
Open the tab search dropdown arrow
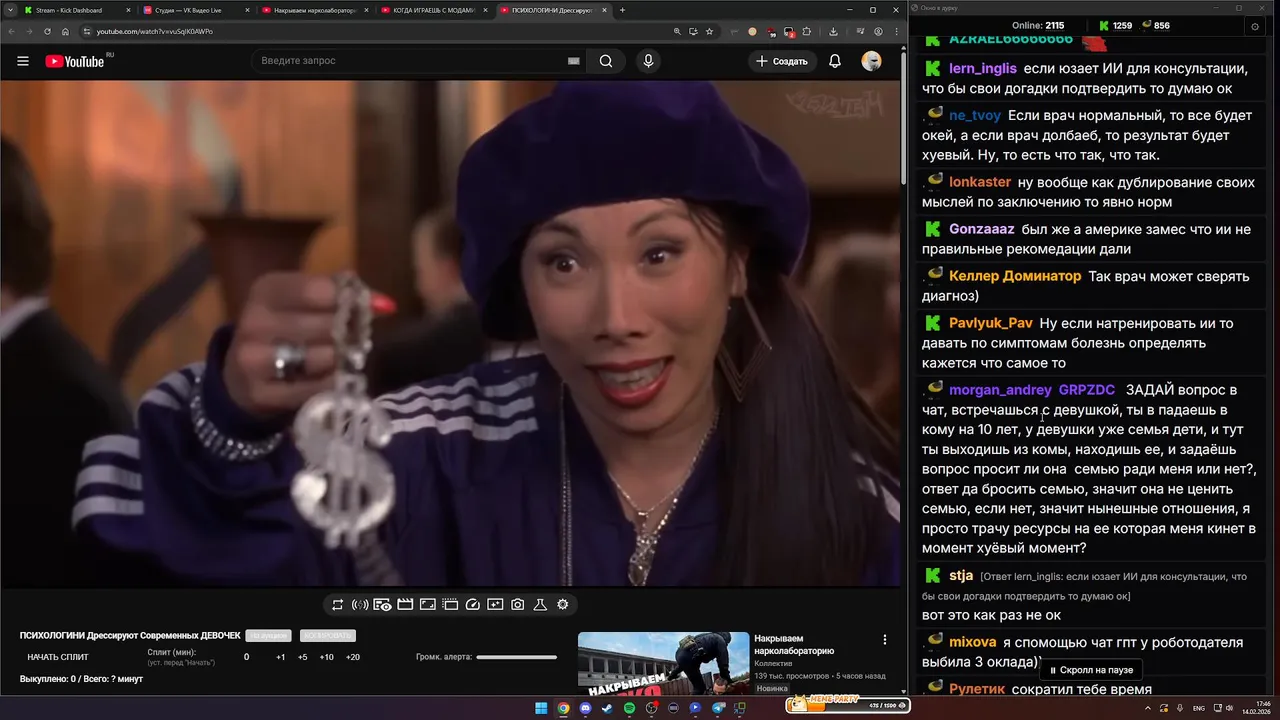(x=9, y=10)
